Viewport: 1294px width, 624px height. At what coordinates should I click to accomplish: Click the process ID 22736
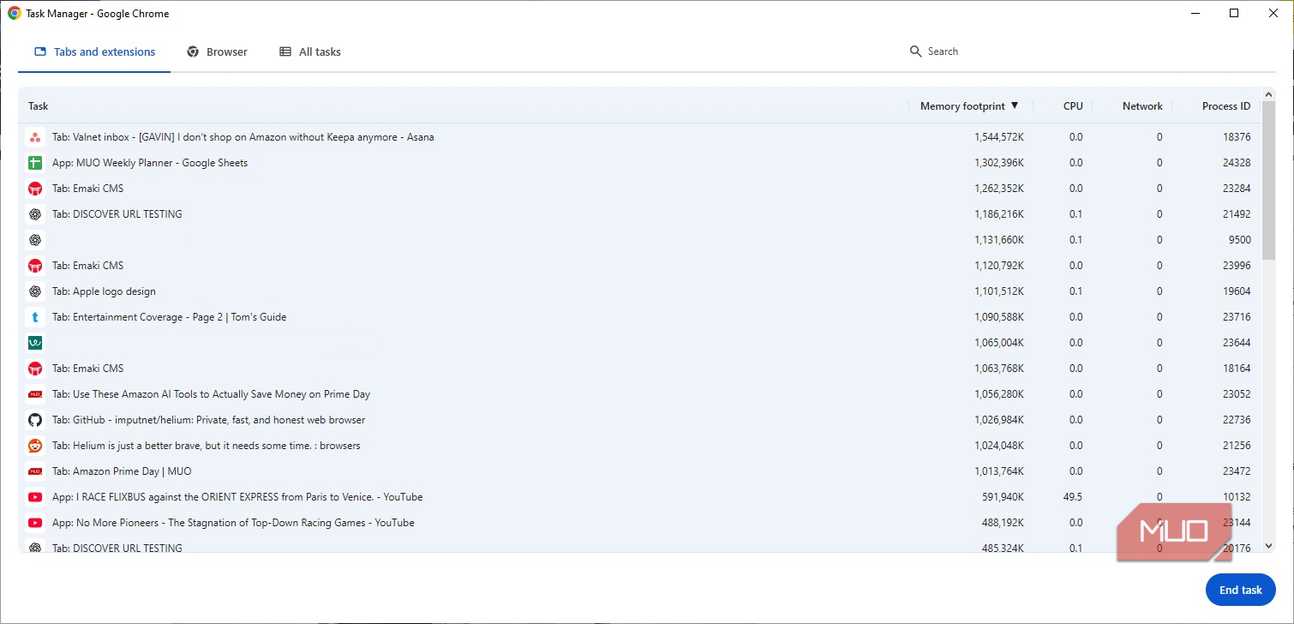click(1236, 420)
